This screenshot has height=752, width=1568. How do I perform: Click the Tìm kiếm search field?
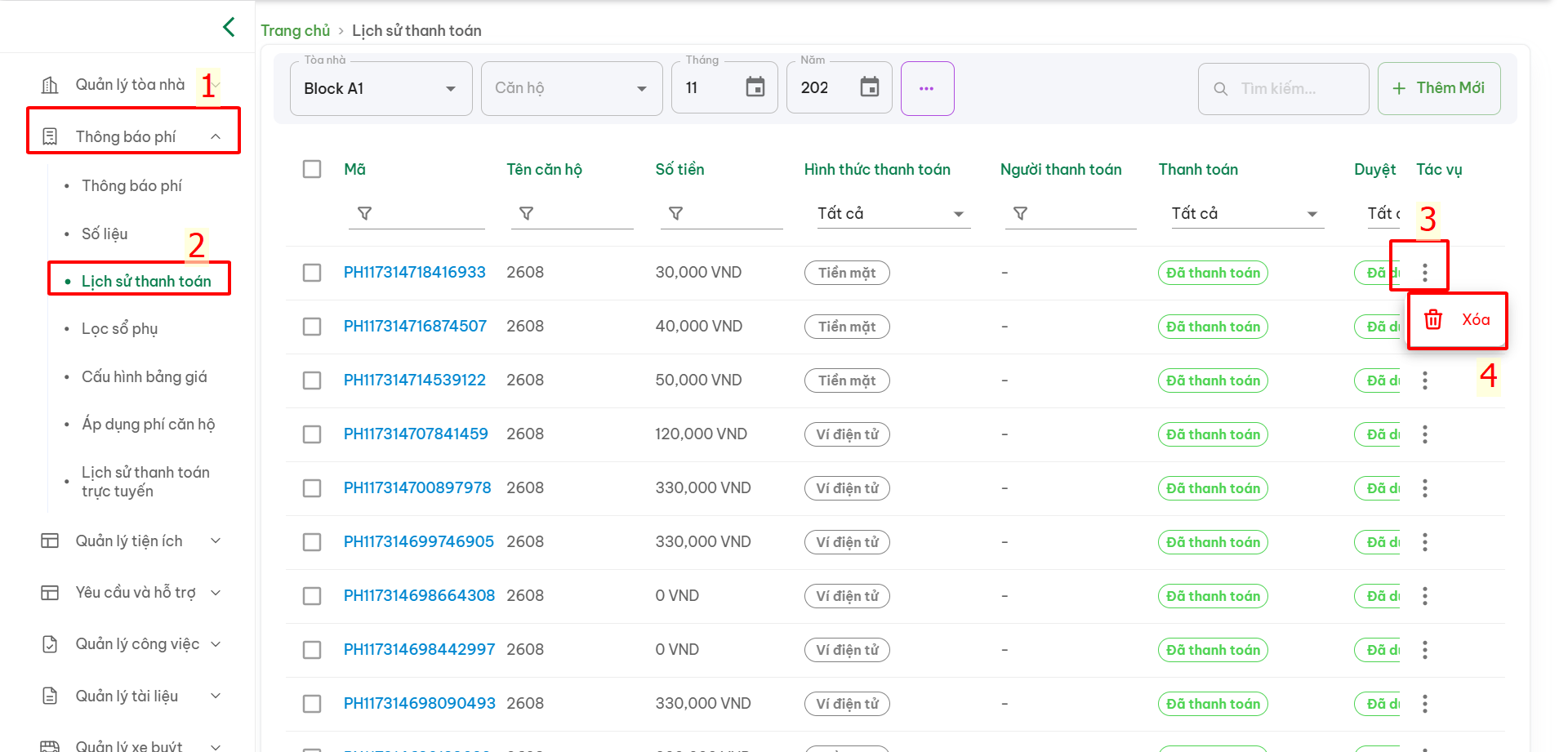click(1284, 88)
